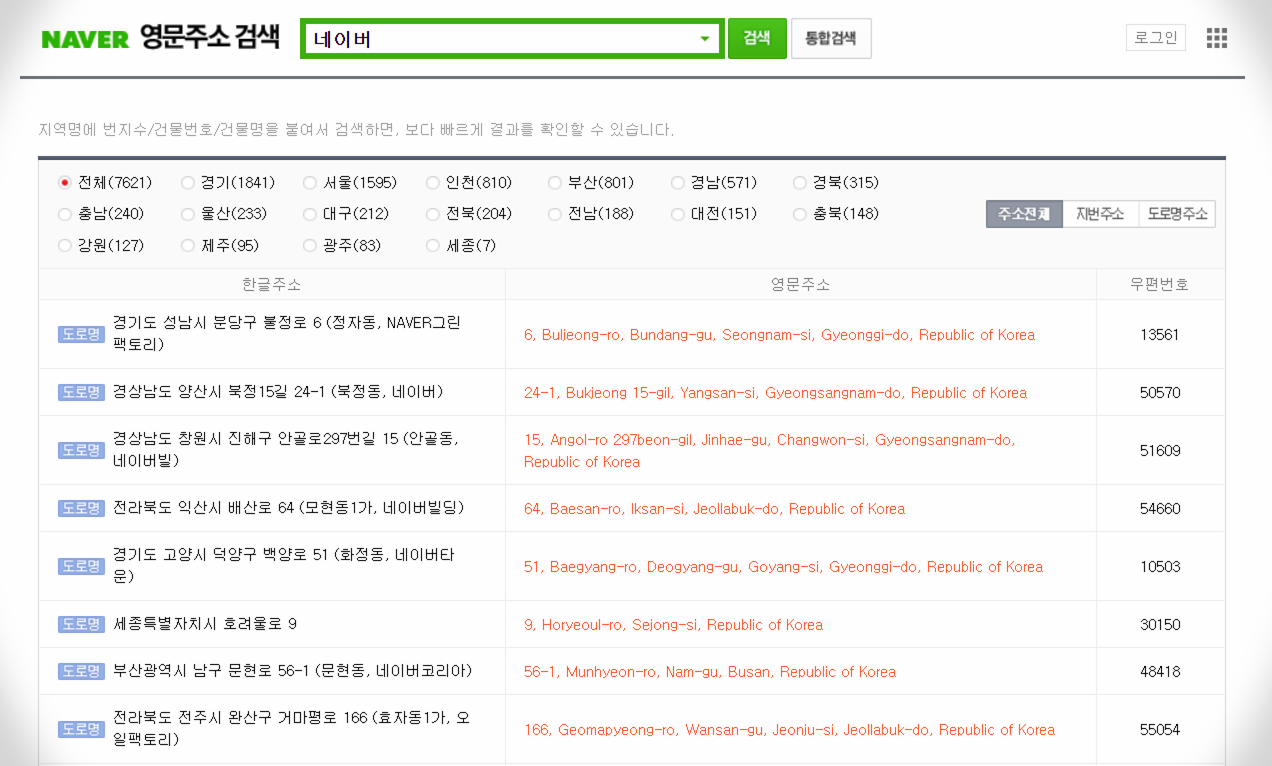
Task: Click the NAVER logo
Action: coord(85,39)
